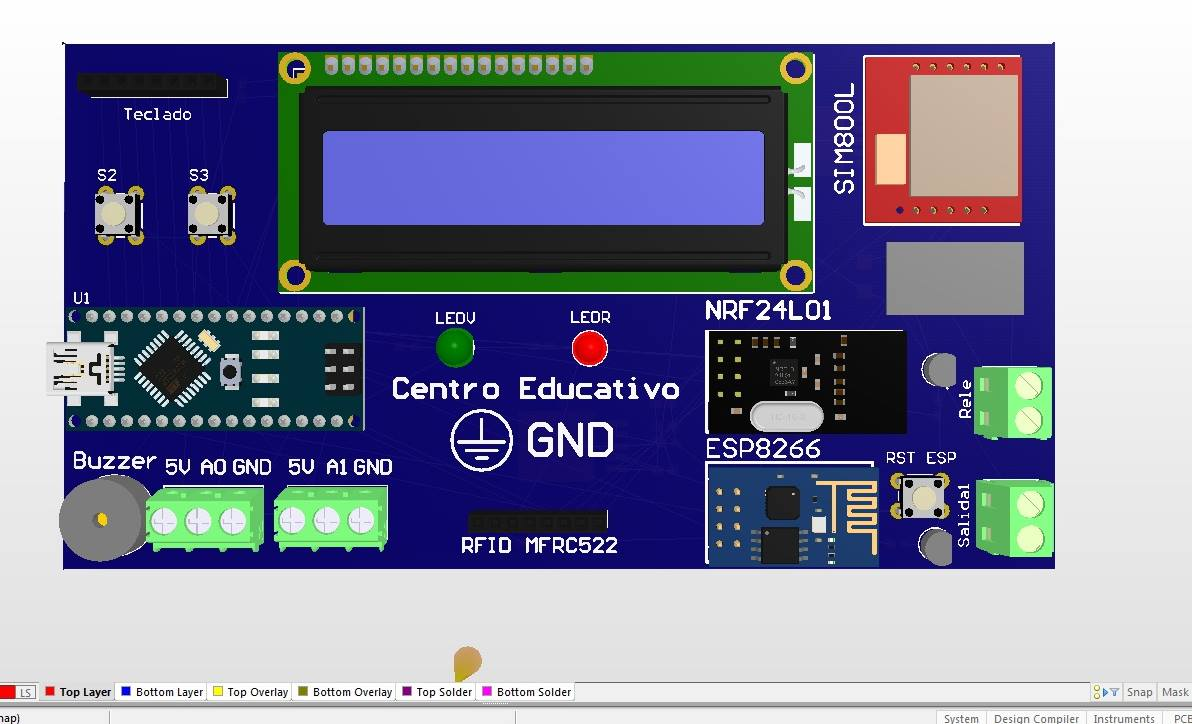Image resolution: width=1192 pixels, height=724 pixels.
Task: Select the transistor below RST ESP button
Action: coord(936,546)
